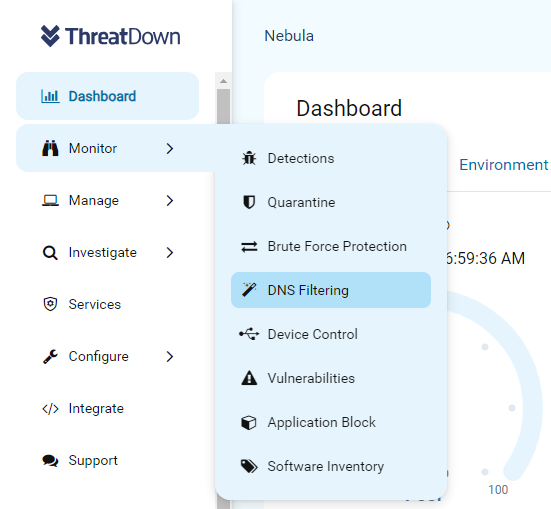Image resolution: width=551 pixels, height=509 pixels.
Task: Expand the Configure submenu chevron
Action: pyautogui.click(x=170, y=356)
